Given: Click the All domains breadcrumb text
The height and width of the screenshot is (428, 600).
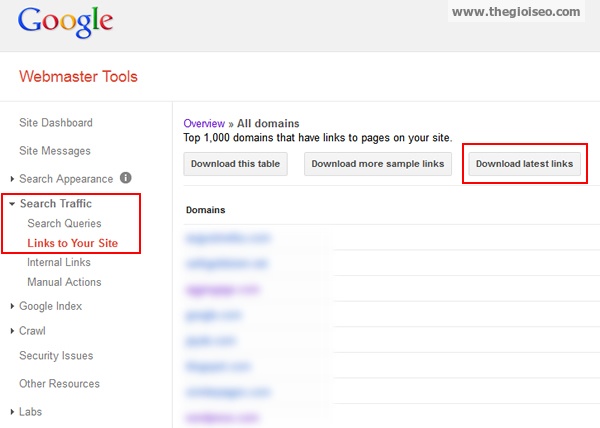Looking at the screenshot, I should click(268, 124).
